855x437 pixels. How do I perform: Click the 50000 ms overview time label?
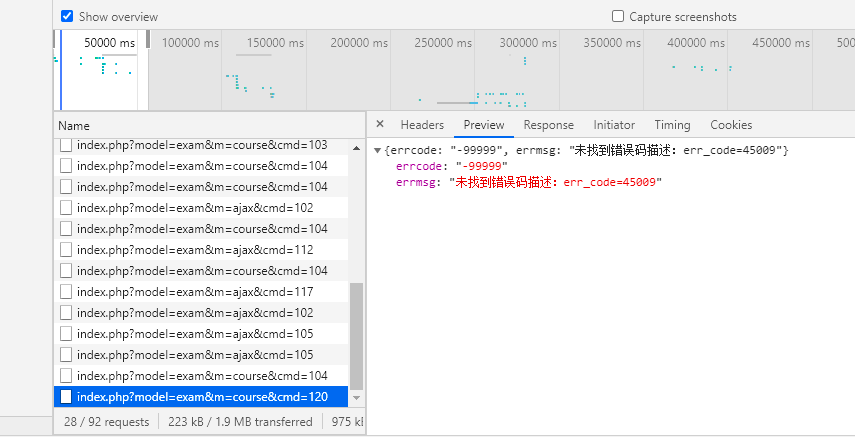click(x=110, y=43)
